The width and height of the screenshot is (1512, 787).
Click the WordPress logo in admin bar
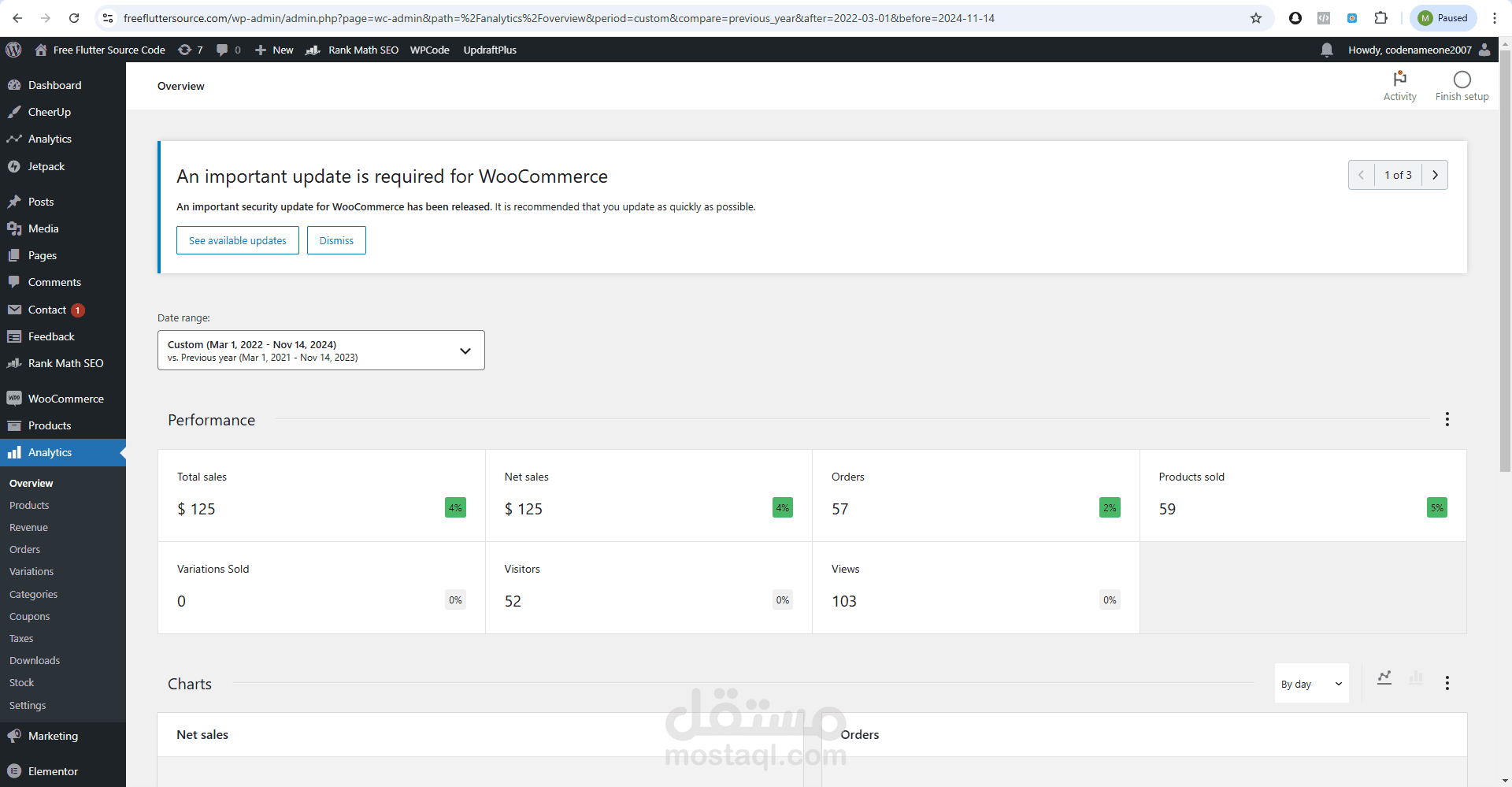tap(13, 50)
